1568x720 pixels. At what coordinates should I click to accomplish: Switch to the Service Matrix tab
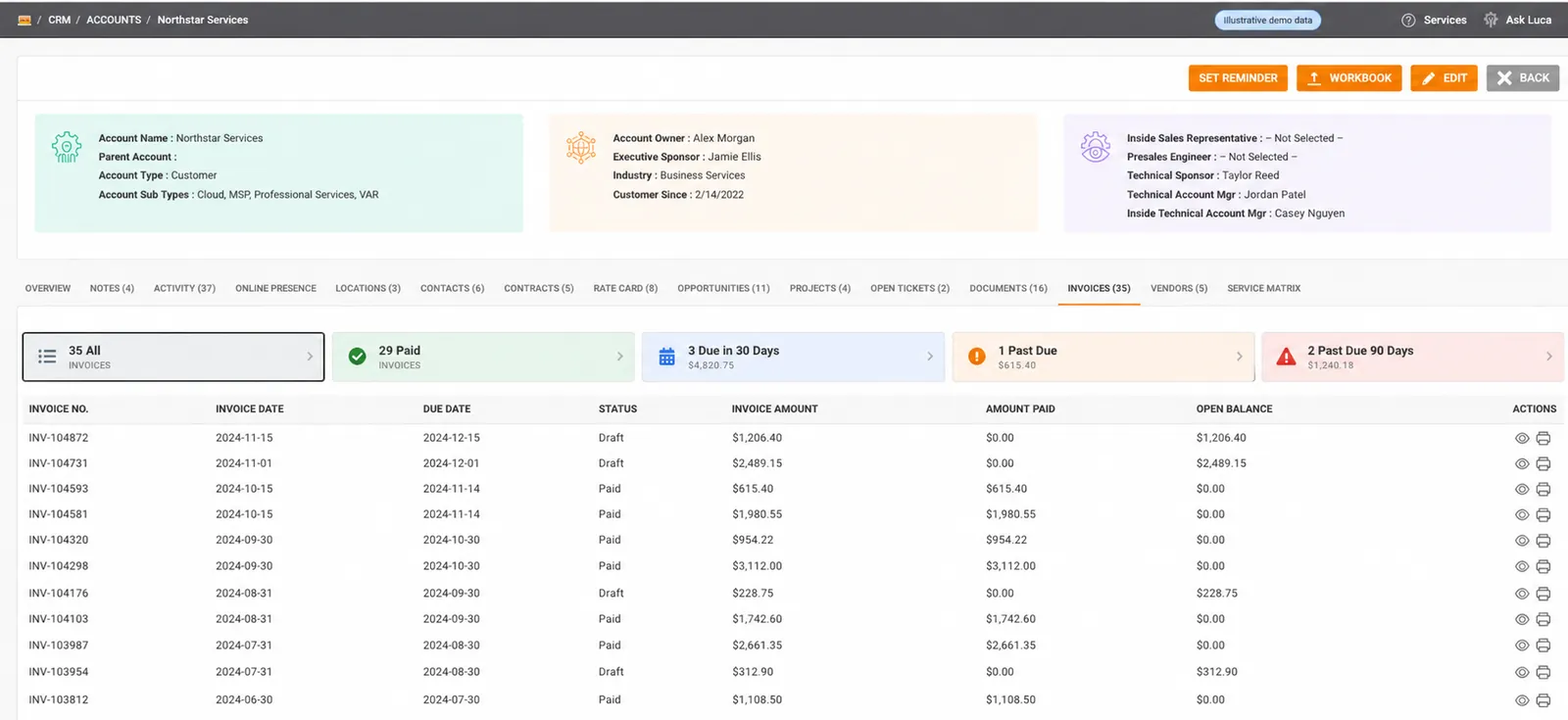(1263, 289)
